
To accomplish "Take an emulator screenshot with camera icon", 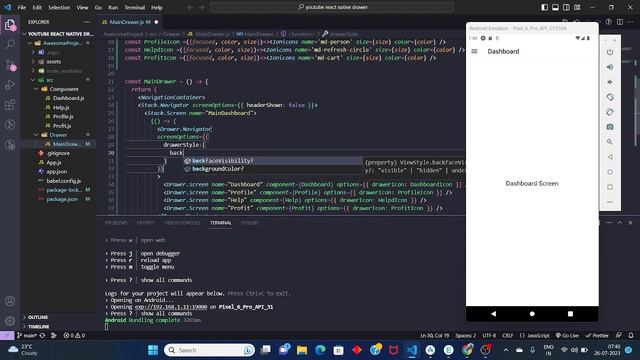I will coord(610,127).
